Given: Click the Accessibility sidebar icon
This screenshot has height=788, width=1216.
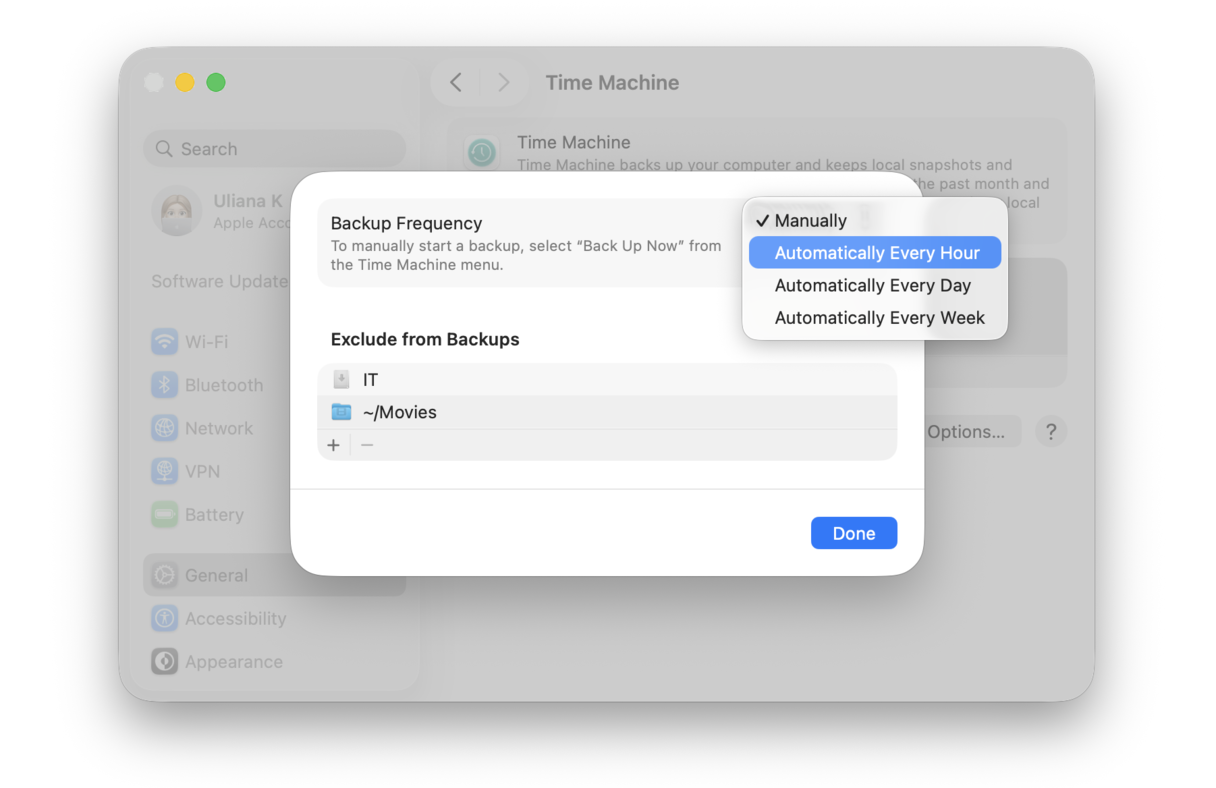Looking at the screenshot, I should [164, 619].
